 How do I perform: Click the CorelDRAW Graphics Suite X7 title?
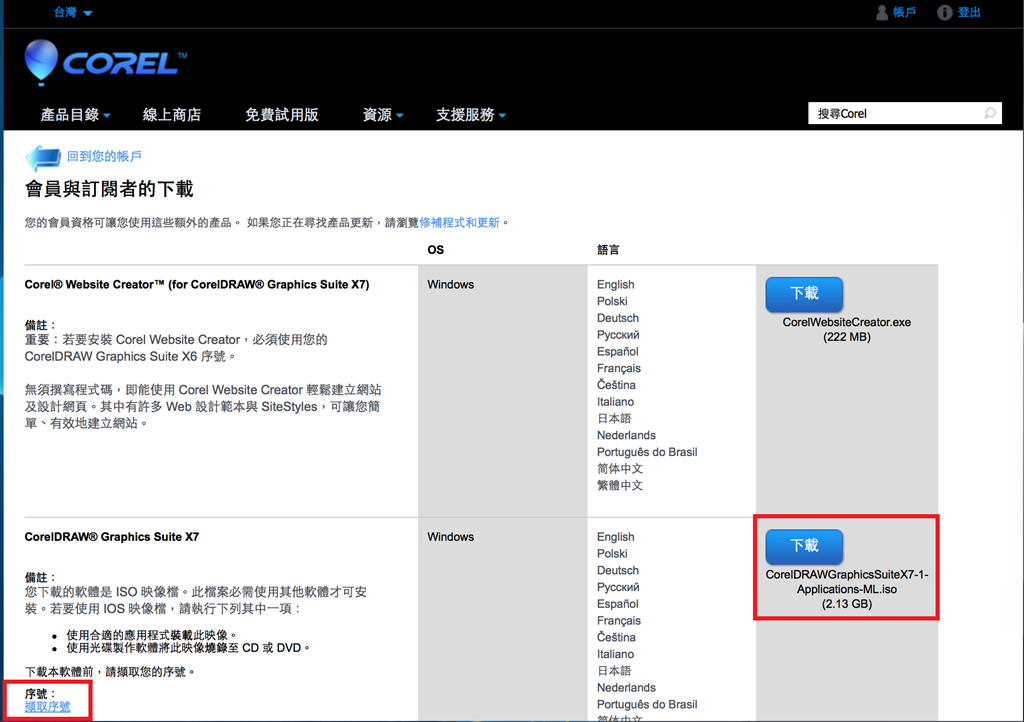click(x=112, y=537)
